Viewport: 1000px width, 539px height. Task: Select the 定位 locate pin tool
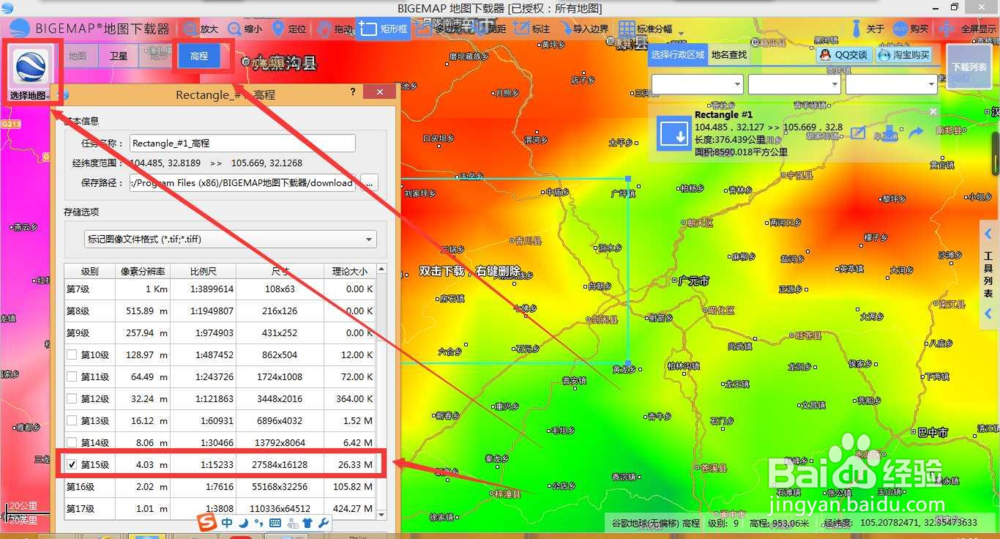[x=290, y=29]
